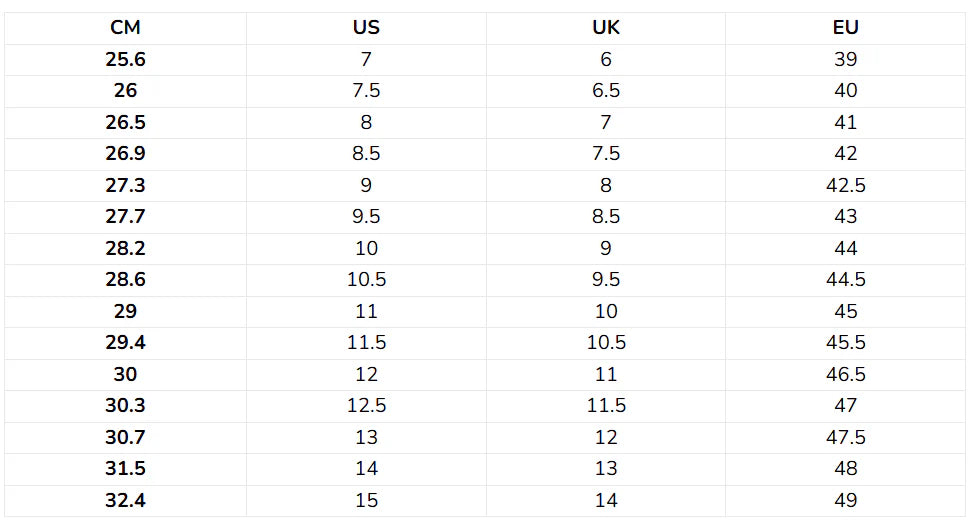This screenshot has width=973, height=526.
Task: Click US size 11.5 cell
Action: [x=366, y=342]
